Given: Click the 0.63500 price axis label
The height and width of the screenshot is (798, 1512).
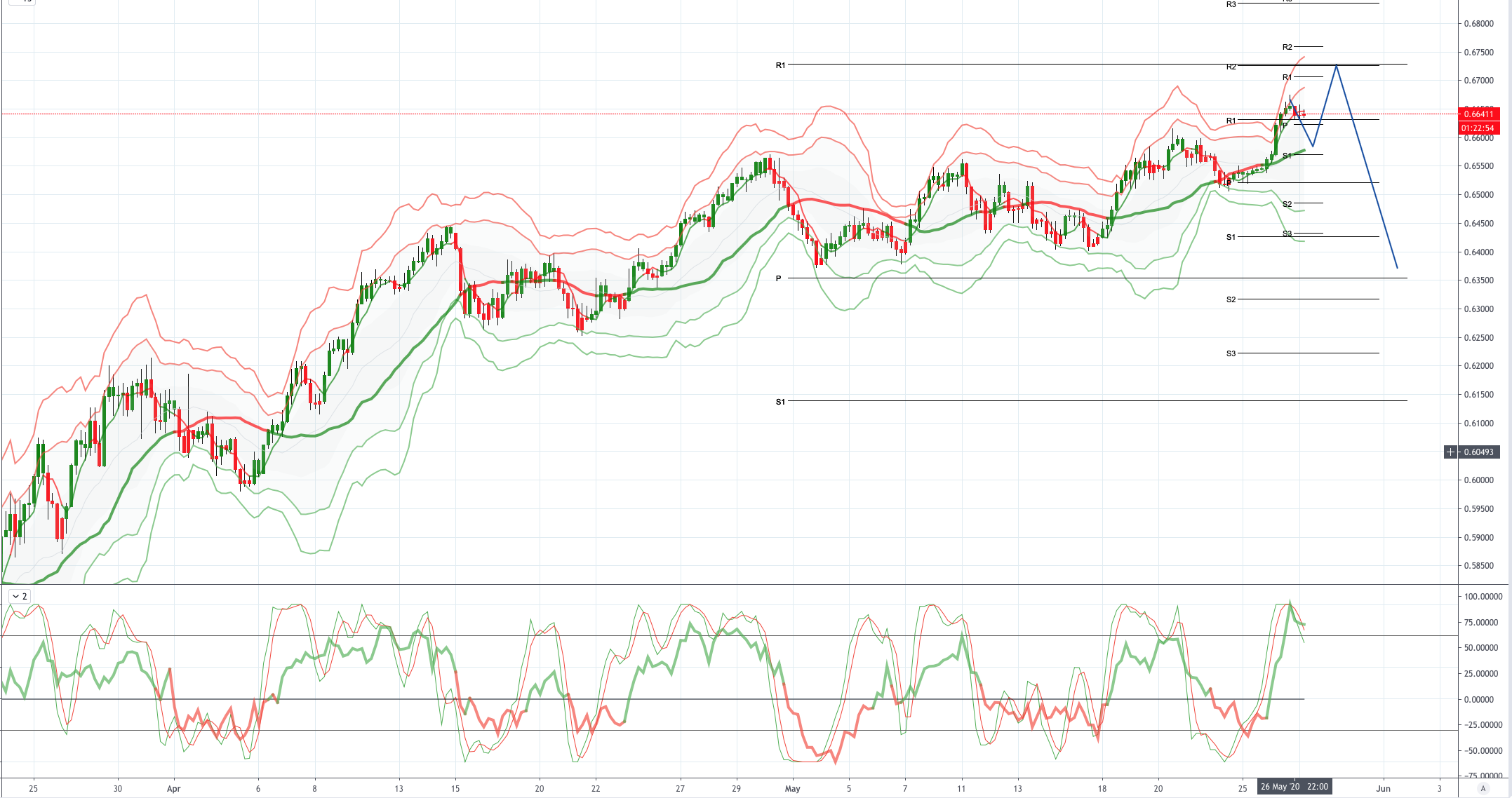Looking at the screenshot, I should point(1478,280).
